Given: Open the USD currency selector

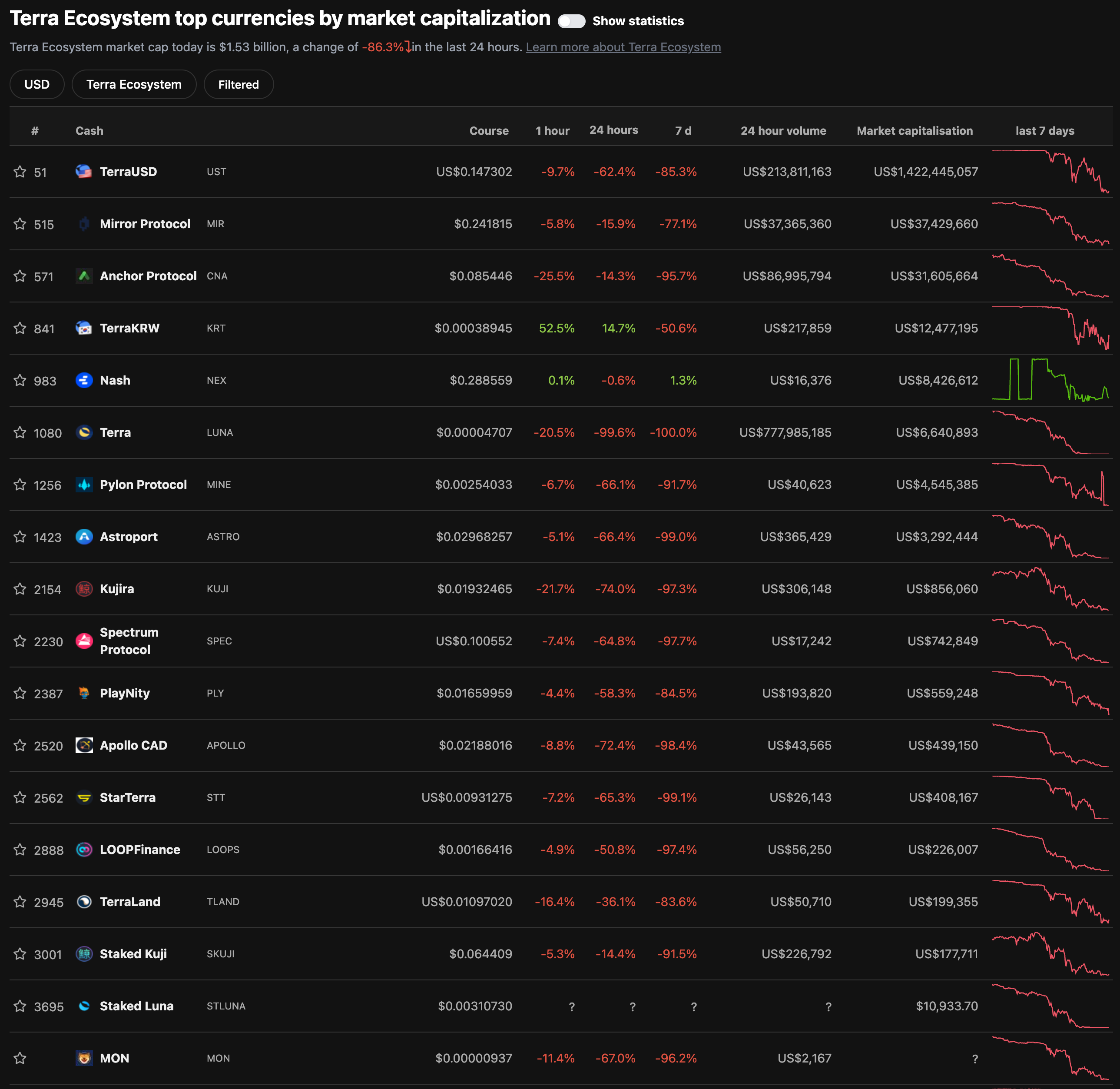Looking at the screenshot, I should click(37, 85).
